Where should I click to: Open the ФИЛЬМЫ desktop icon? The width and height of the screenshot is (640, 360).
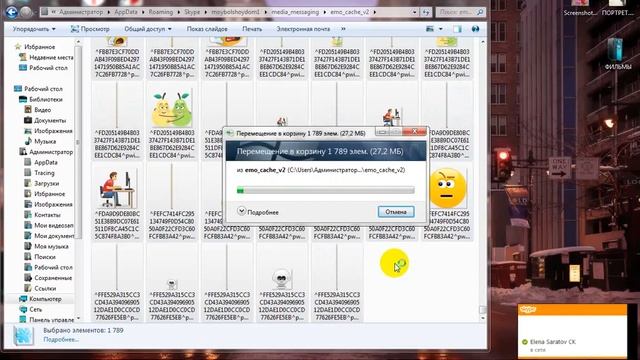[x=617, y=53]
